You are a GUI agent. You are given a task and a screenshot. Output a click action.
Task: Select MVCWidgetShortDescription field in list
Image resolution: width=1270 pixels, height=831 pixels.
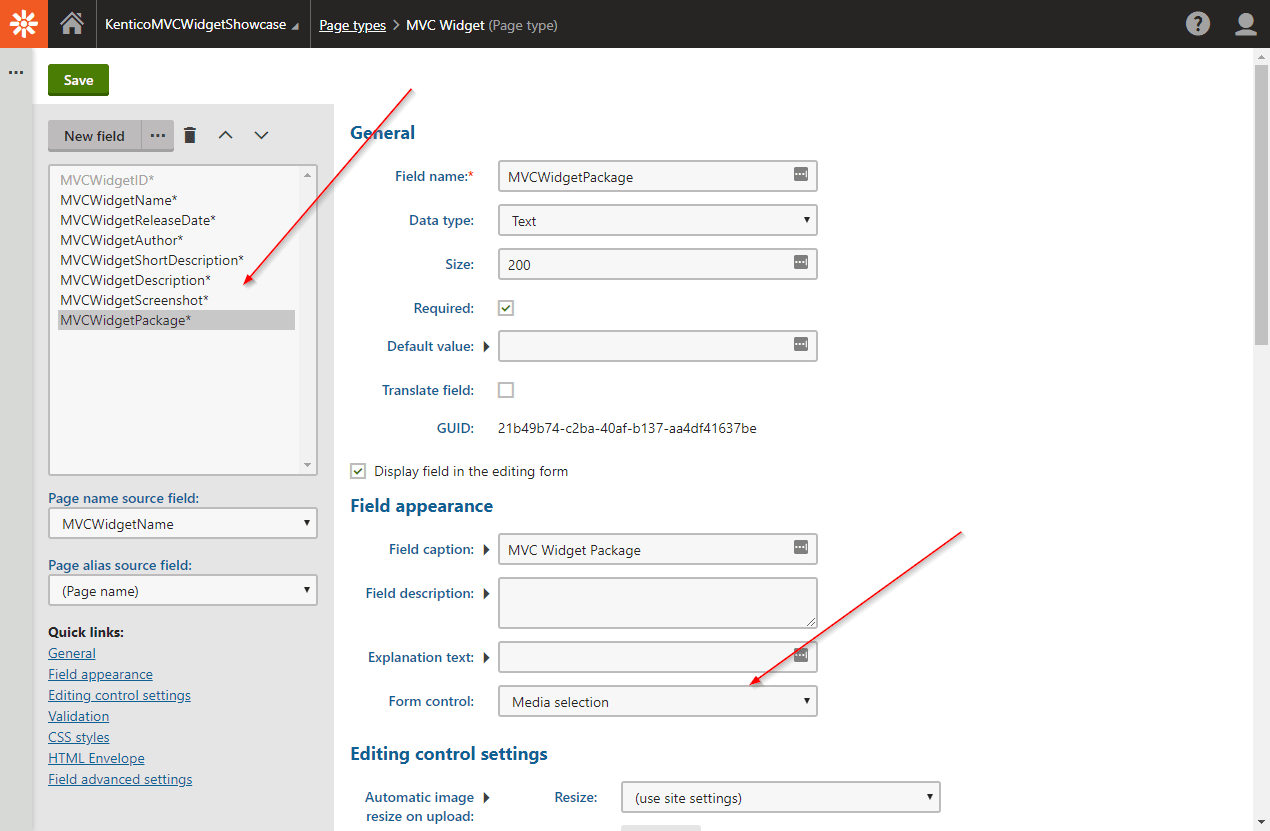[176, 260]
